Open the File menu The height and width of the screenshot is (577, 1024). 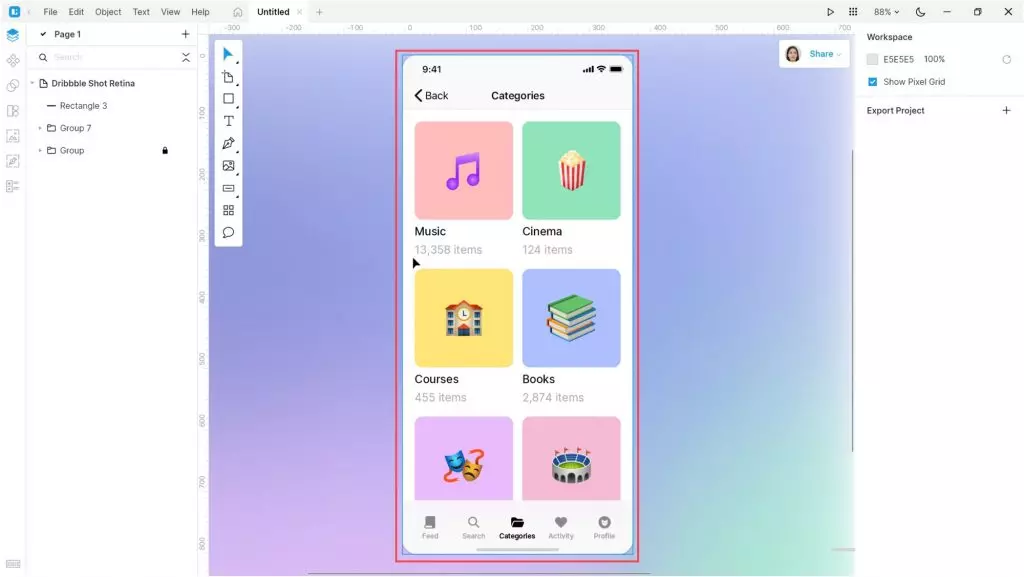(x=50, y=12)
